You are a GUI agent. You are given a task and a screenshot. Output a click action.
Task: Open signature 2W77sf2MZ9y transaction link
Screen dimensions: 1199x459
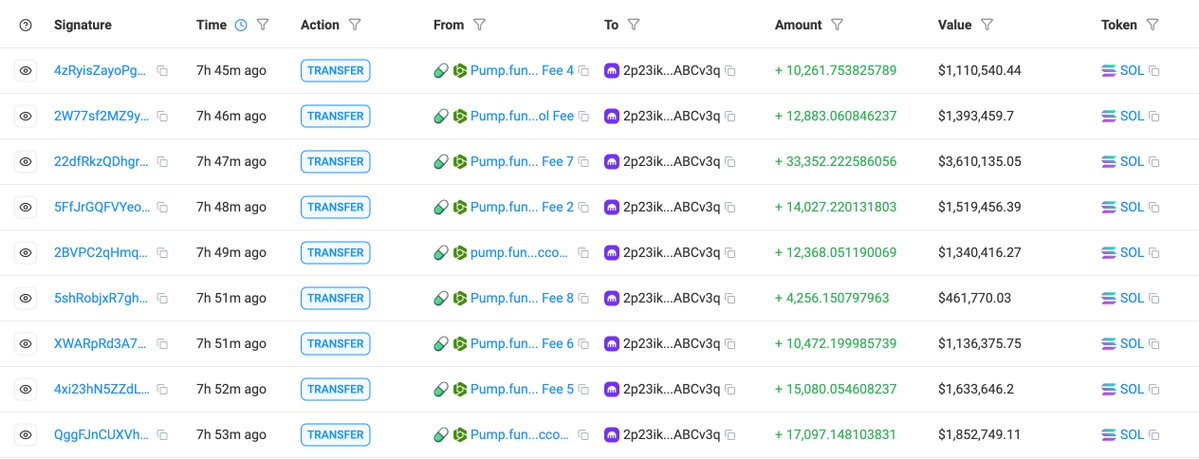point(102,116)
